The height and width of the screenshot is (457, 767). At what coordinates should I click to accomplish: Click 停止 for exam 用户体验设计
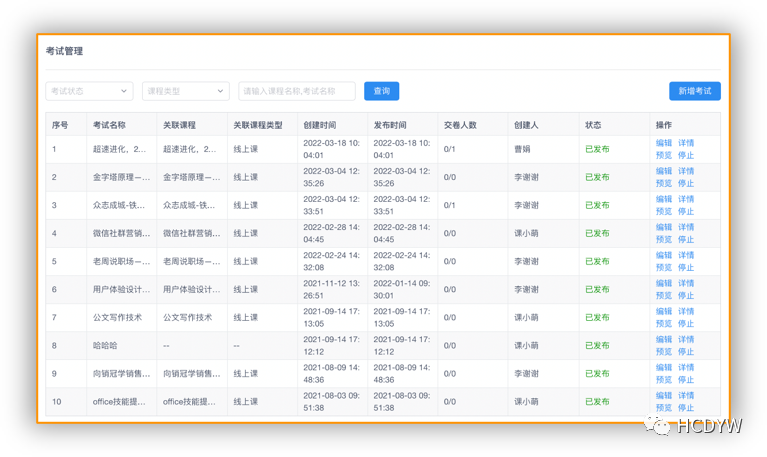tap(686, 296)
